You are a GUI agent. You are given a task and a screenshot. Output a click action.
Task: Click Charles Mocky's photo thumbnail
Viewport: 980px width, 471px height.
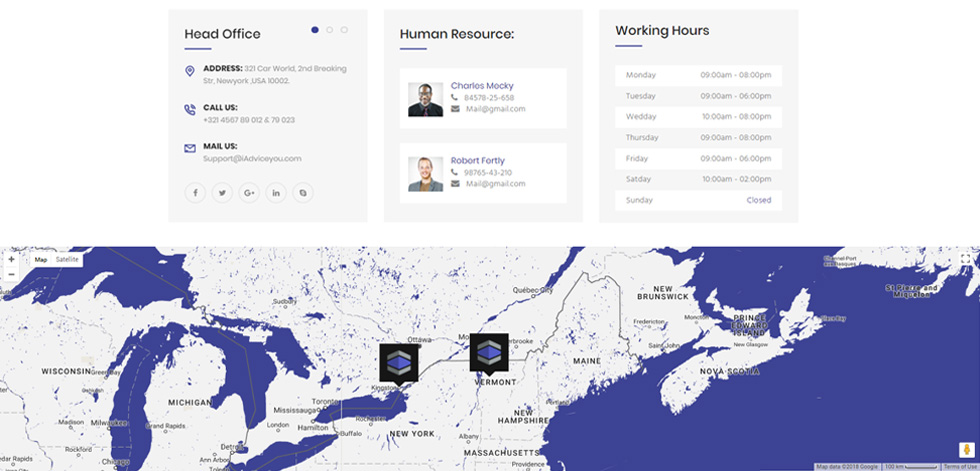[426, 99]
